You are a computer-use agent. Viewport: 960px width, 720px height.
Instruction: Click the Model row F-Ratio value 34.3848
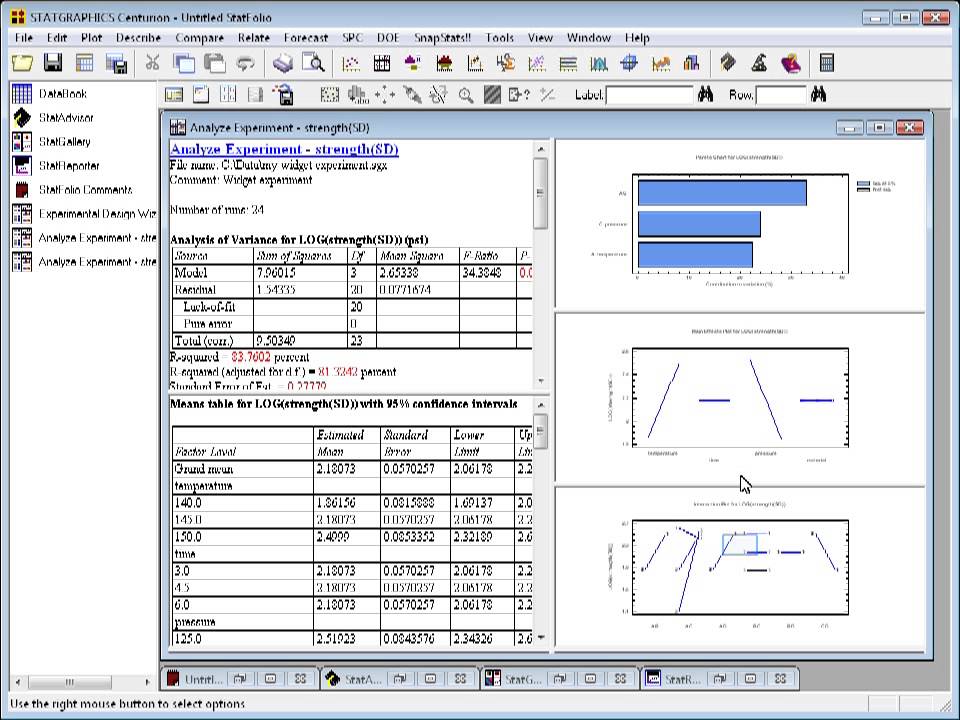point(482,273)
